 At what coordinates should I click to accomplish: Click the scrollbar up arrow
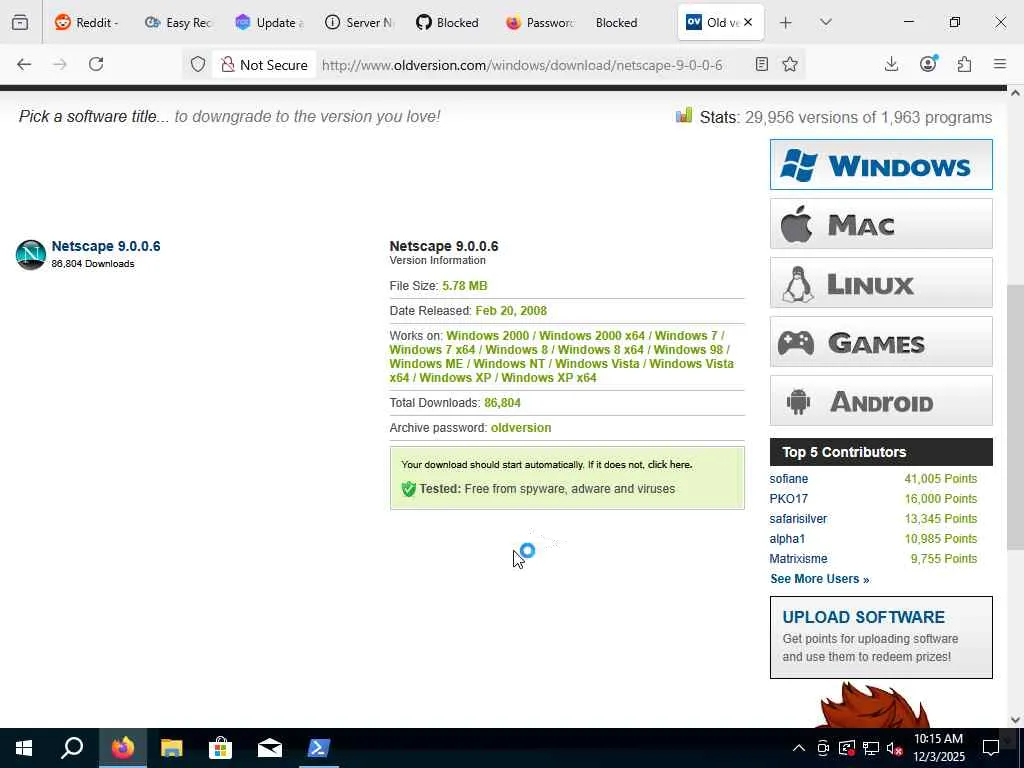(1015, 93)
